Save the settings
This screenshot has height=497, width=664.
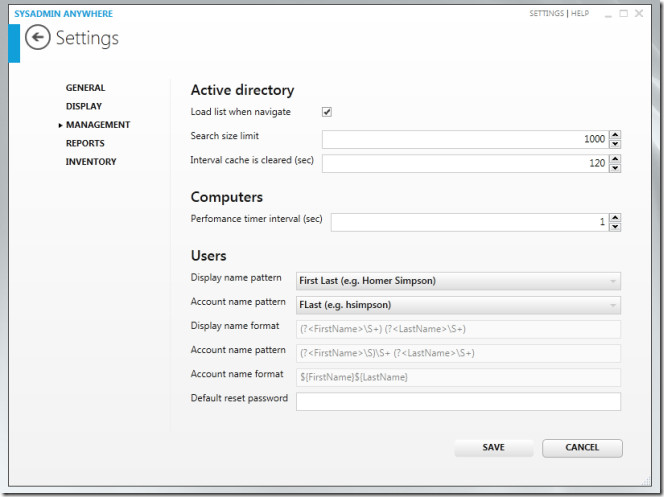pos(494,448)
